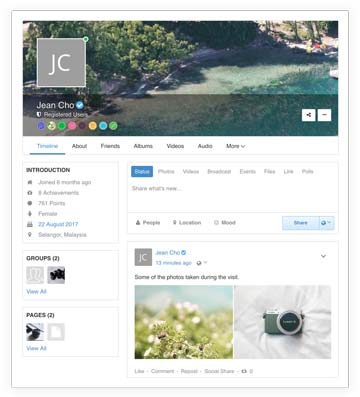The width and height of the screenshot is (360, 397).
Task: Click the verified badge beside Jean Cho header
Action: [x=80, y=105]
